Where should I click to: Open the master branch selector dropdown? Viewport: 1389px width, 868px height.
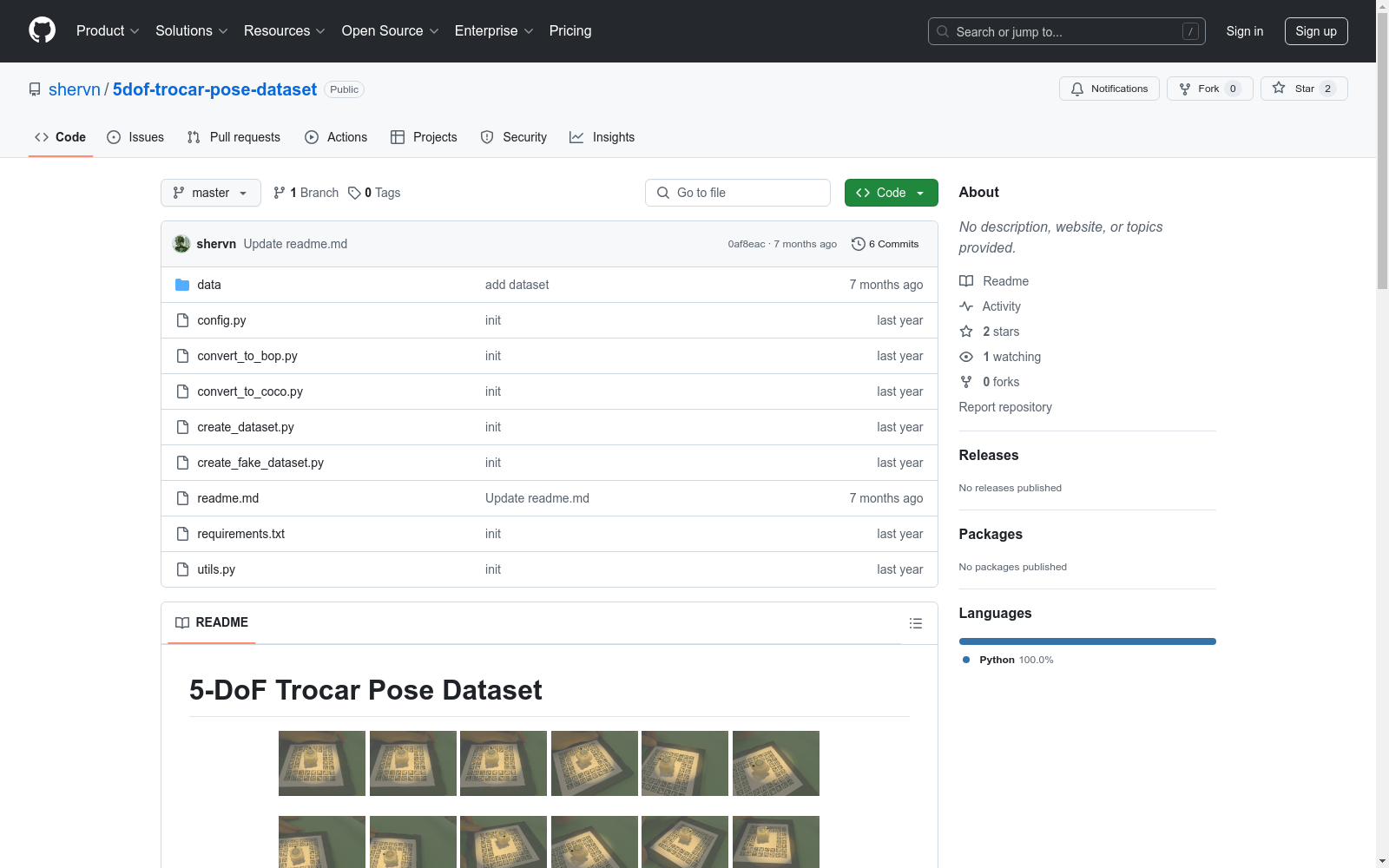211,193
